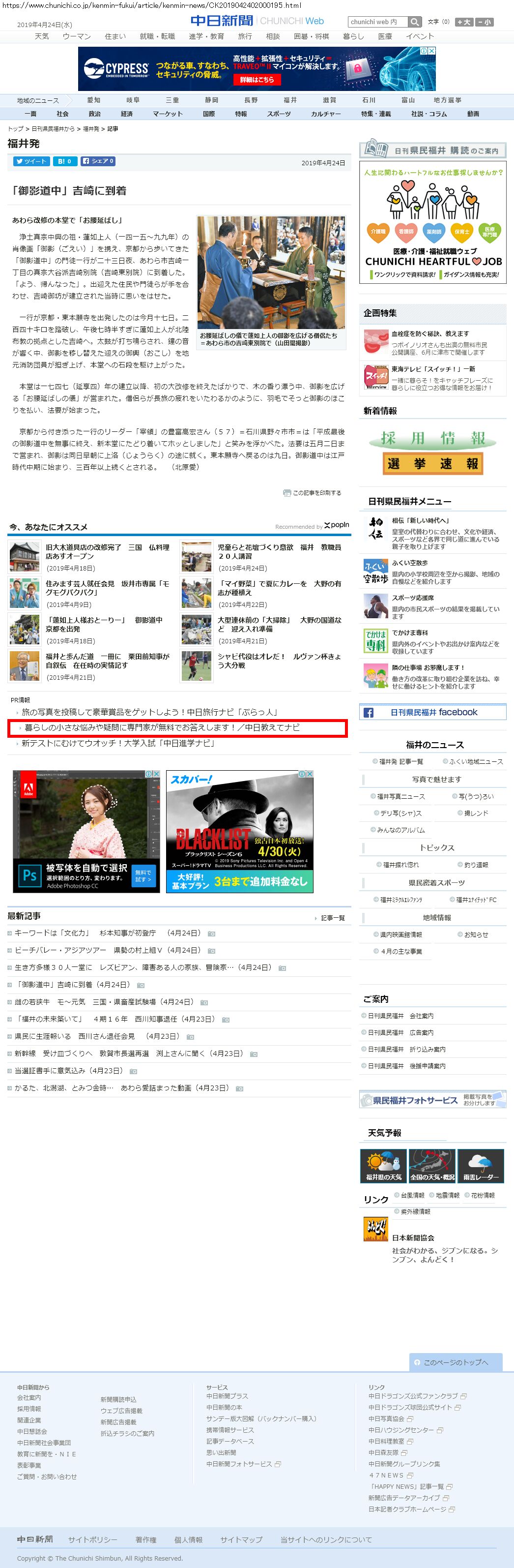The image size is (514, 1568).
Task: Select 福井 in the regional news bar
Action: pos(290,100)
